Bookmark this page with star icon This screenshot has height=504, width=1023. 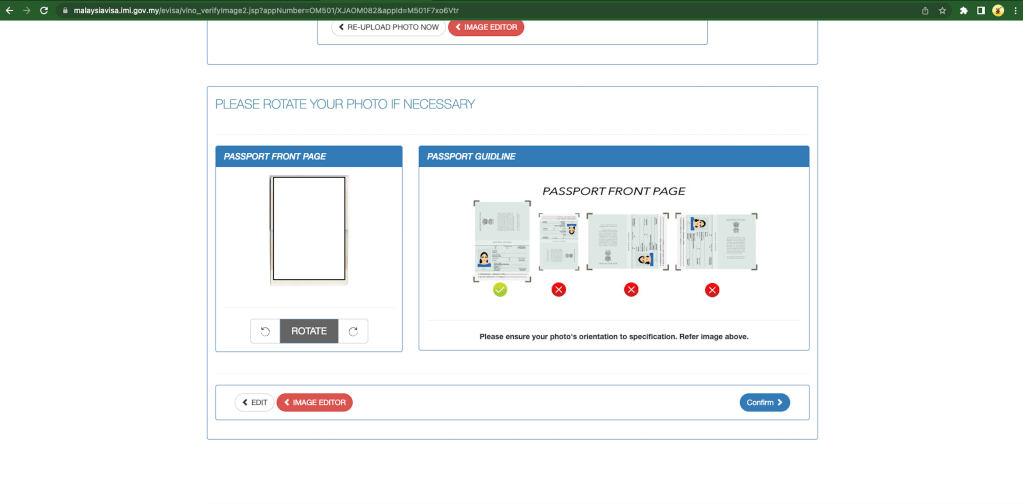(x=942, y=10)
